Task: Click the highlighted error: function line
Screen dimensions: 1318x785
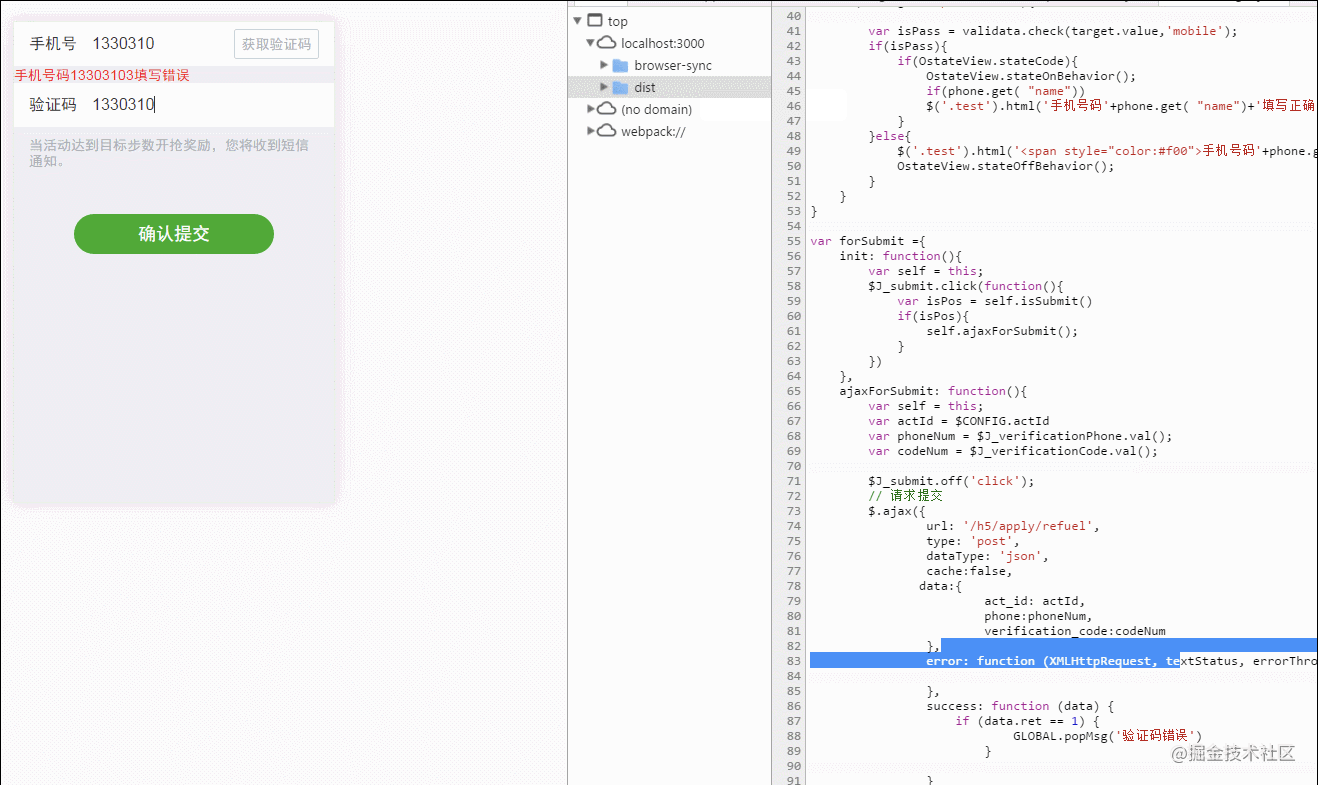Action: pyautogui.click(x=1064, y=661)
